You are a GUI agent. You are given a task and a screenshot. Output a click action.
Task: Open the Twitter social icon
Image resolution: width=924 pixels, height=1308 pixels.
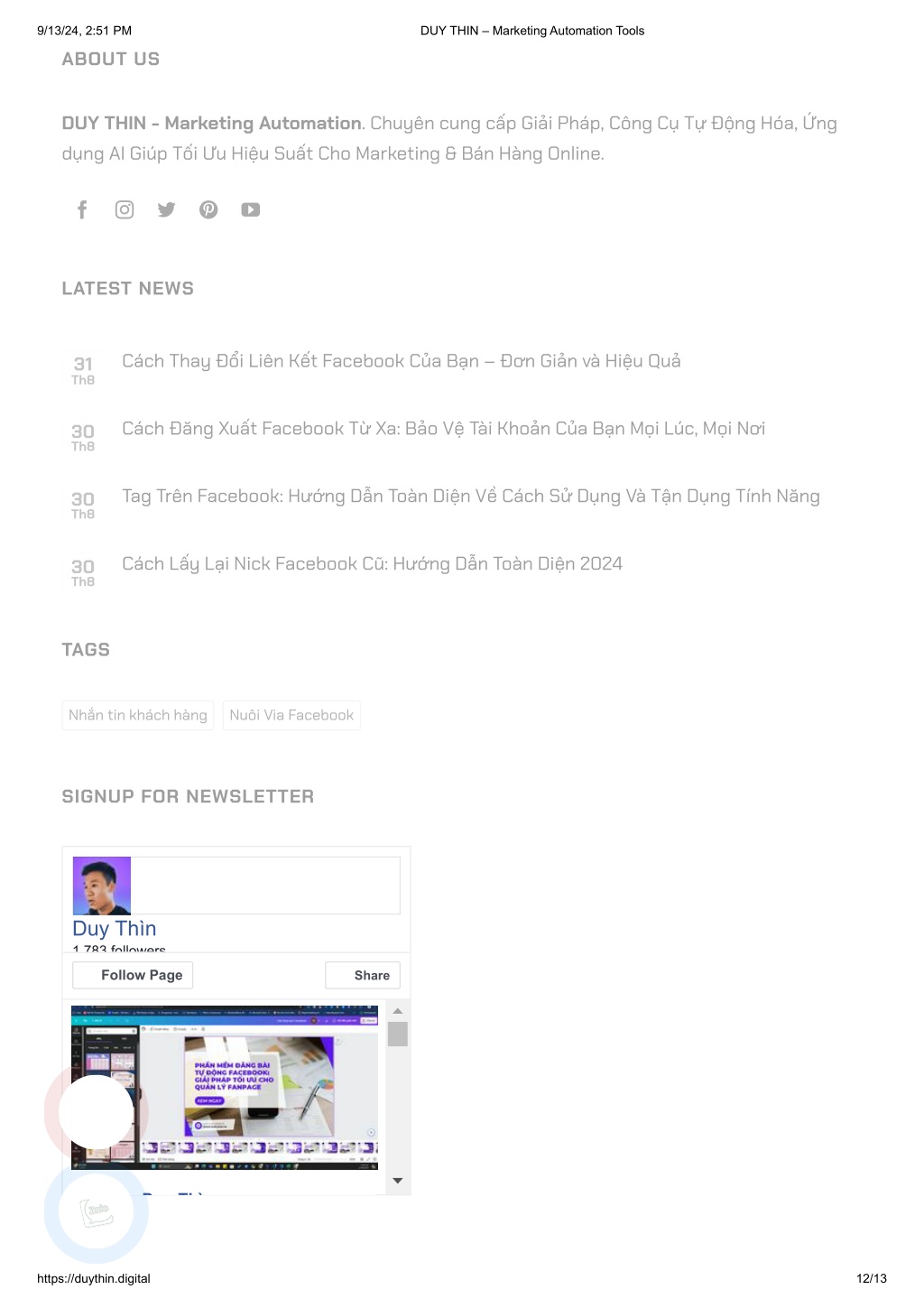(166, 210)
